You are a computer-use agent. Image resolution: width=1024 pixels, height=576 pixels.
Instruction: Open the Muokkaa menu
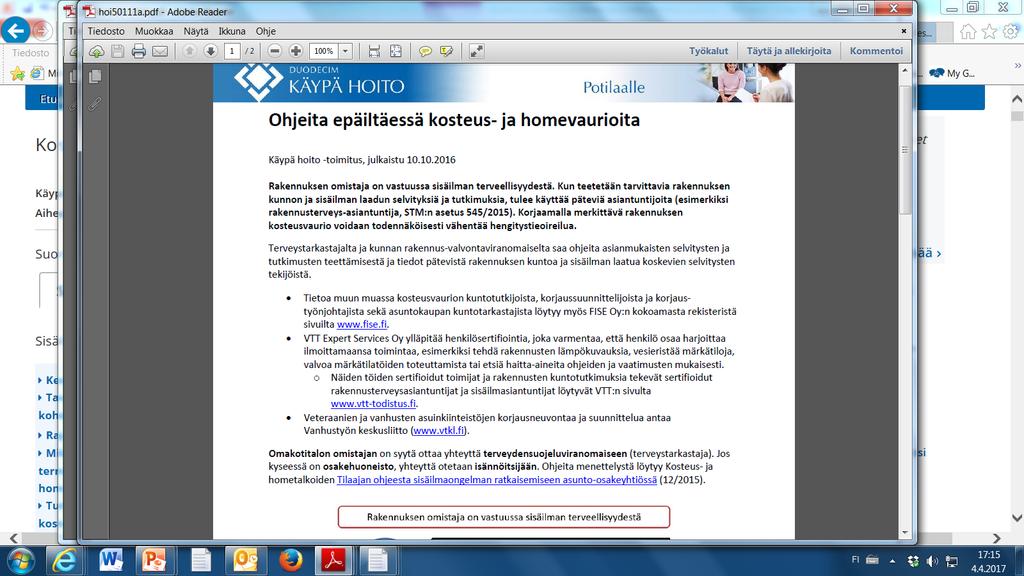tap(154, 31)
